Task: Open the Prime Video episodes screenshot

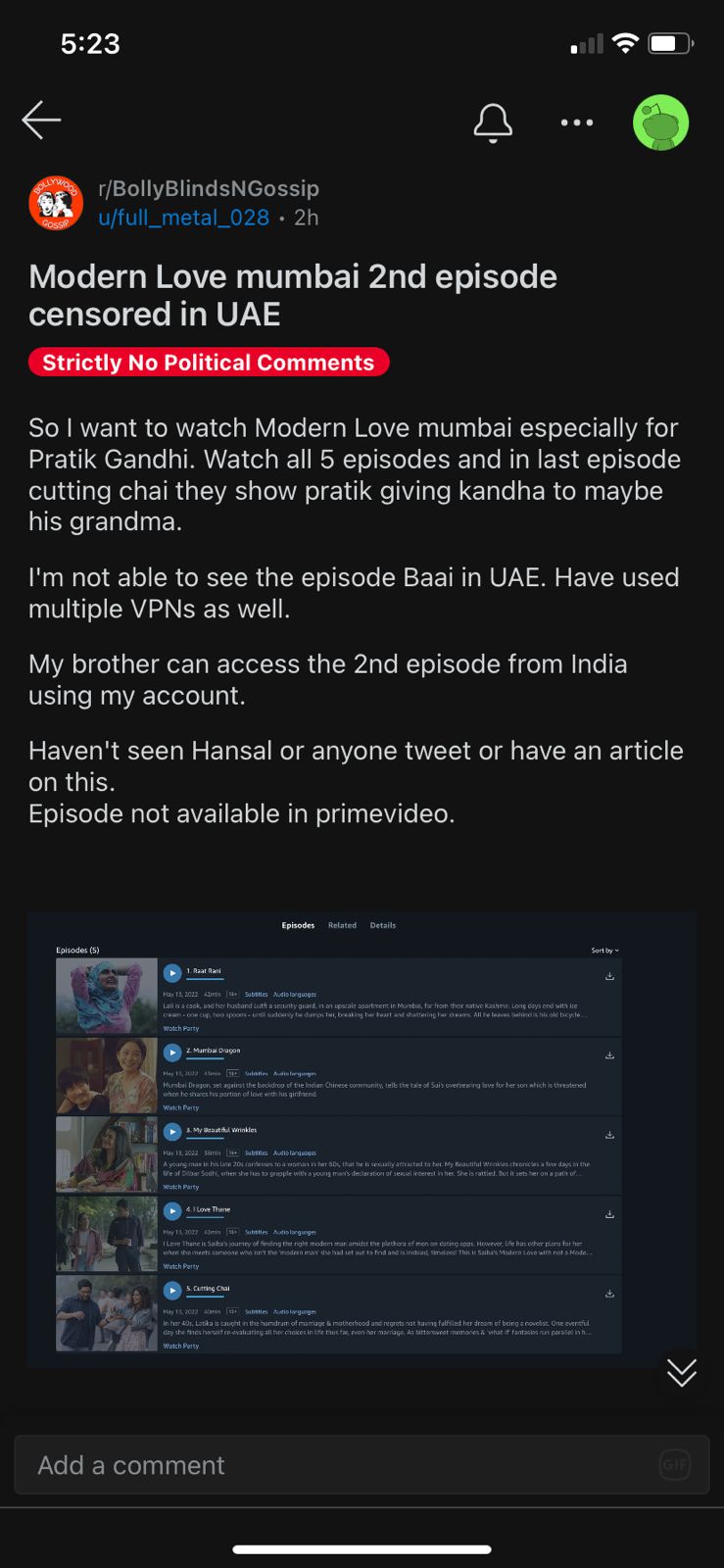Action: pyautogui.click(x=362, y=1139)
